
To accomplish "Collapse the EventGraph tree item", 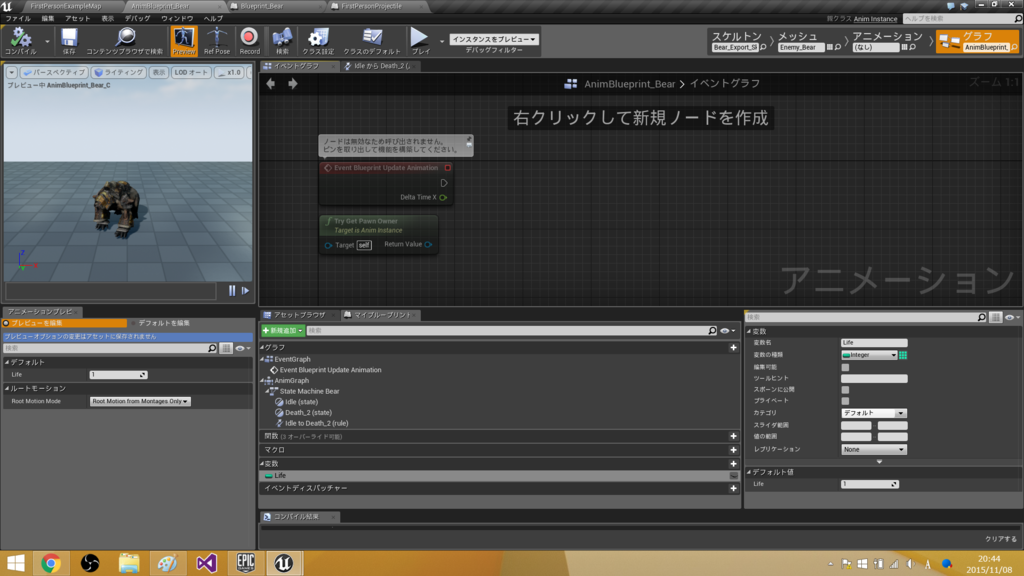I will (x=263, y=359).
